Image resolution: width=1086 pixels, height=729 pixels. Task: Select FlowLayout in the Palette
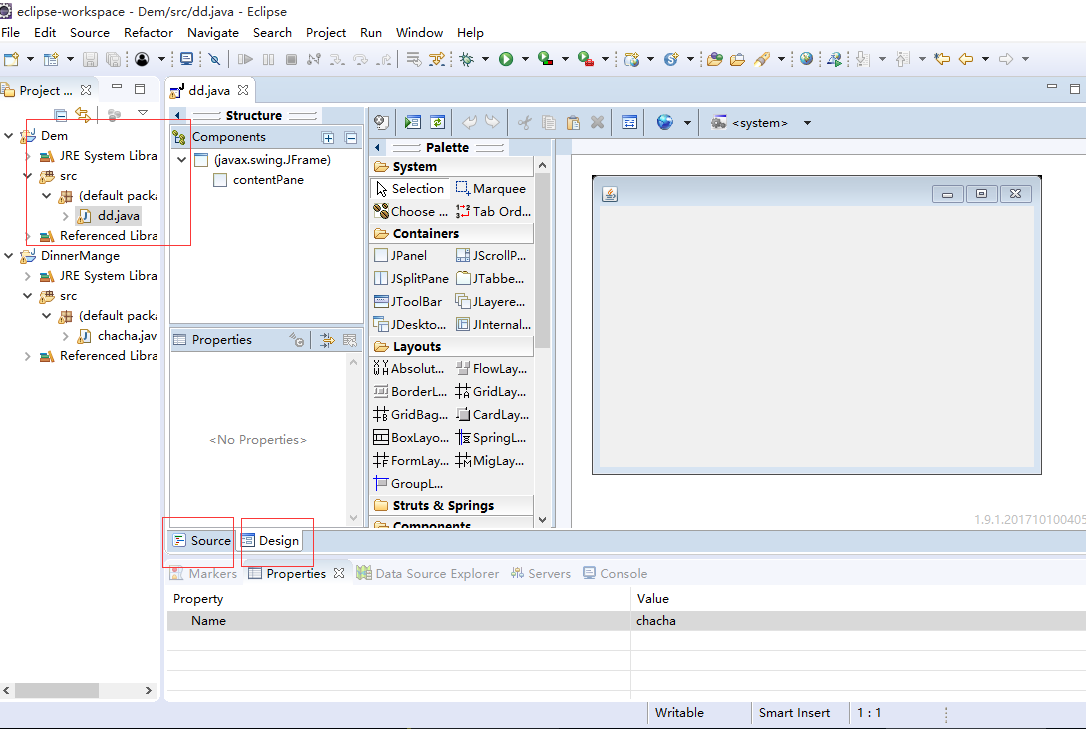coord(492,368)
